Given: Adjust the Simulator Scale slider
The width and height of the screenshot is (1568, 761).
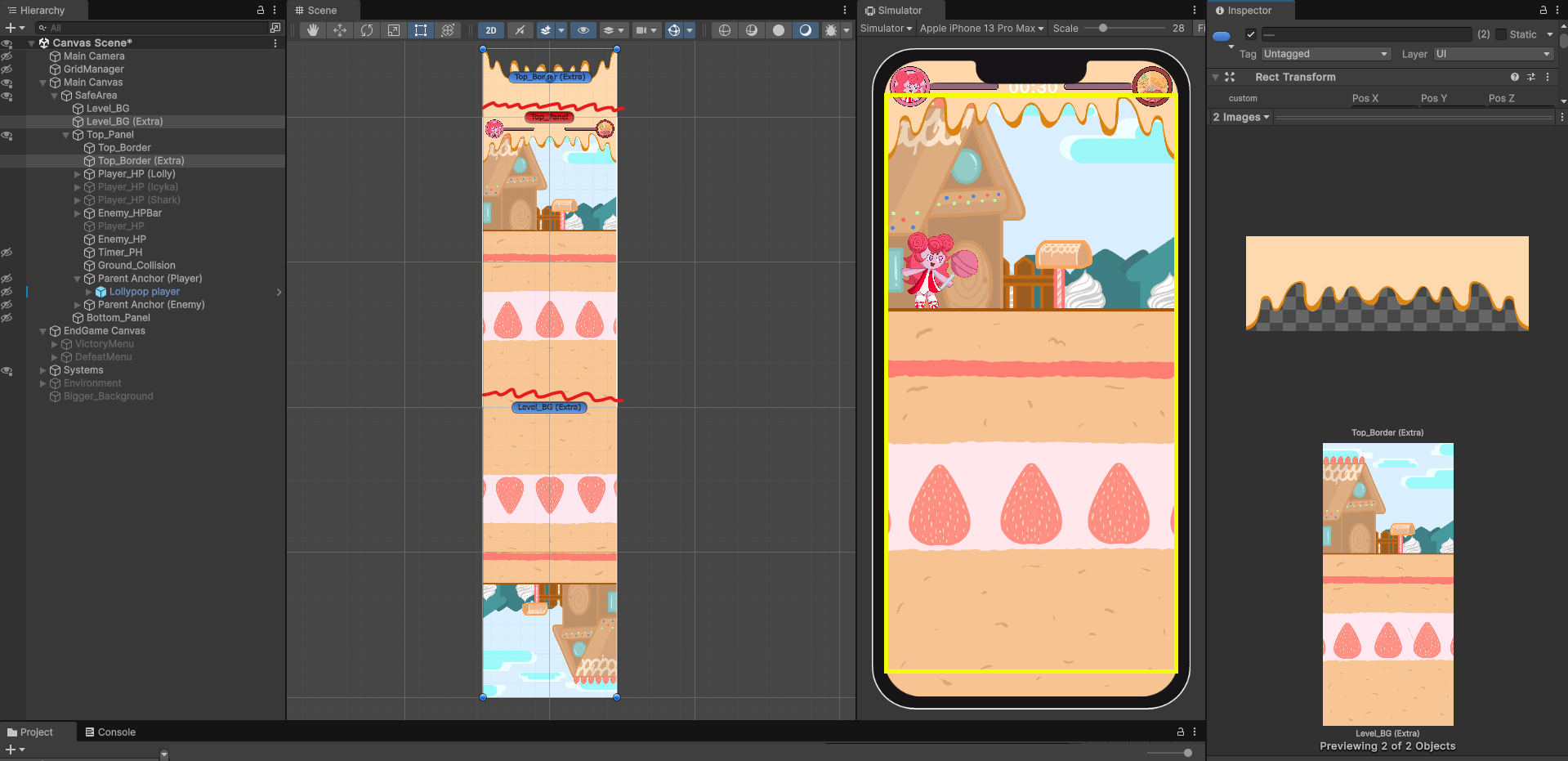Looking at the screenshot, I should [x=1103, y=29].
